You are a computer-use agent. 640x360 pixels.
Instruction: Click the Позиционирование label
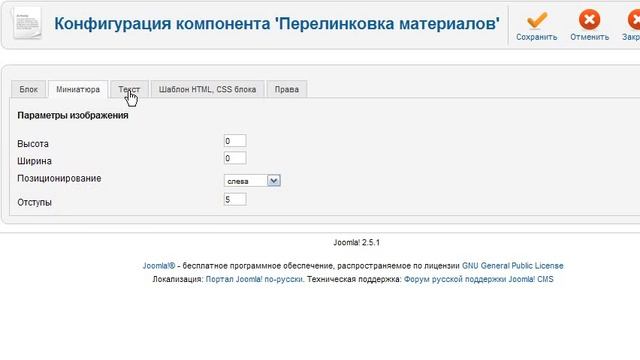[59, 178]
